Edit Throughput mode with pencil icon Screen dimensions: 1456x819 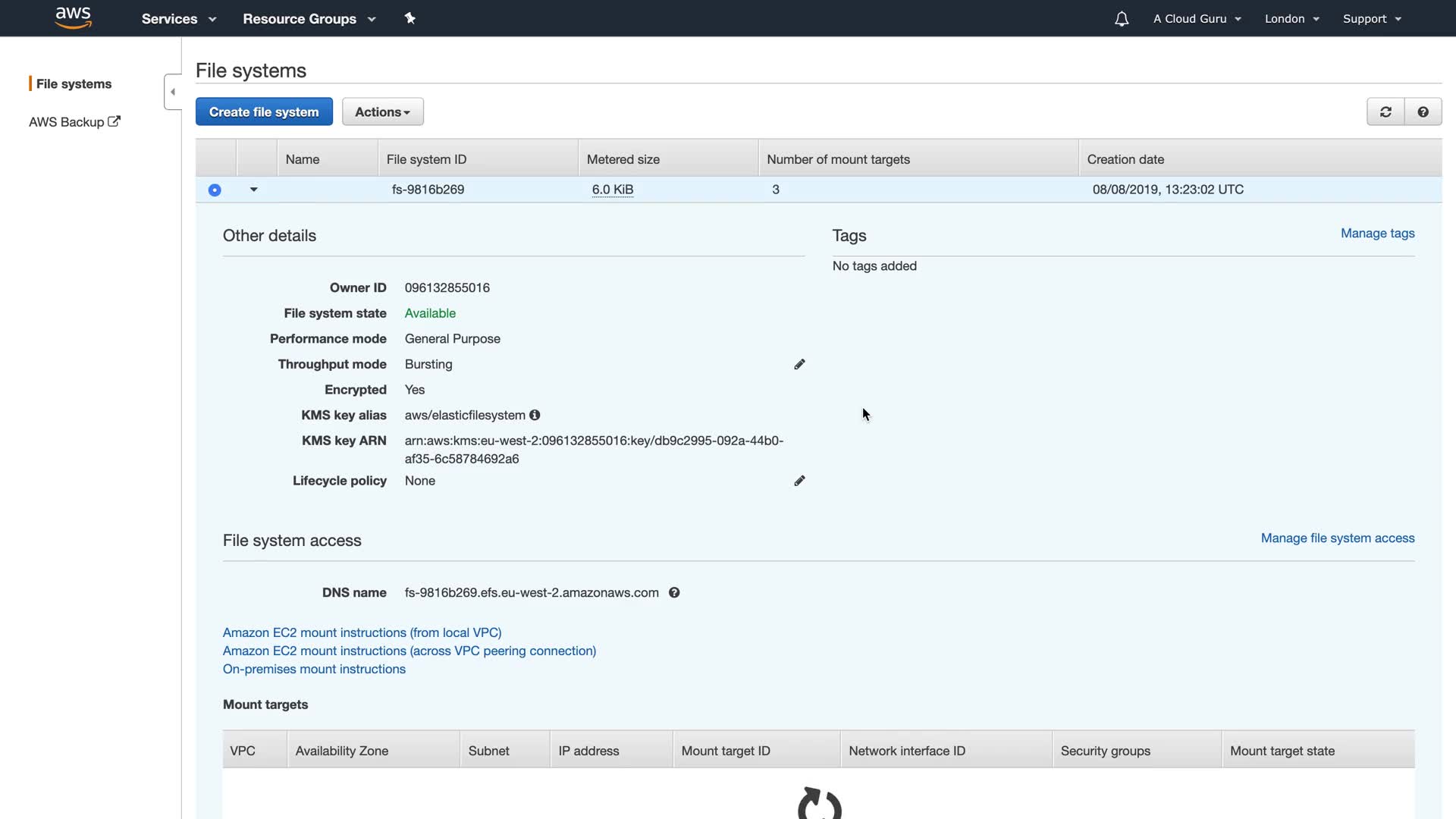[799, 365]
